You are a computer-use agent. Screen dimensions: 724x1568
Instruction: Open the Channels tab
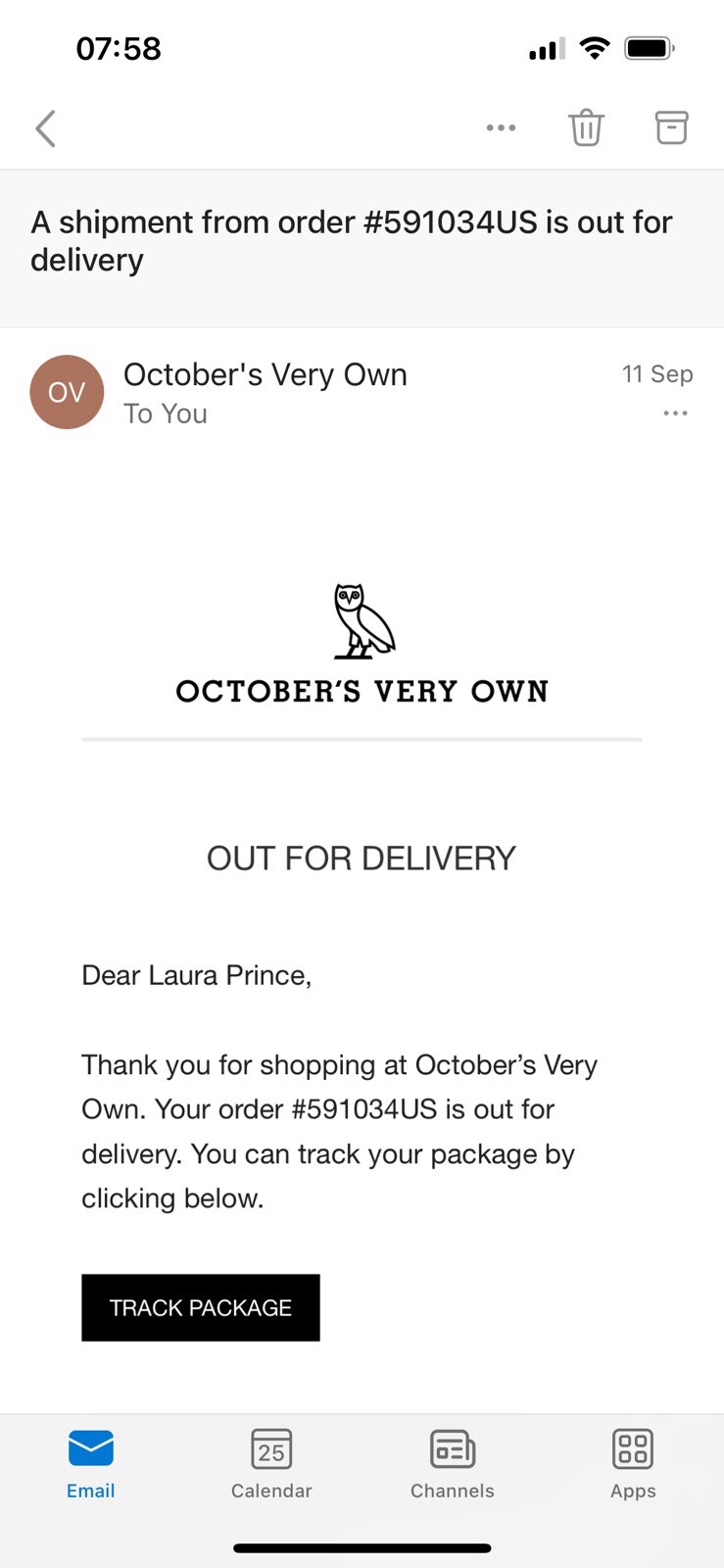click(x=453, y=1464)
